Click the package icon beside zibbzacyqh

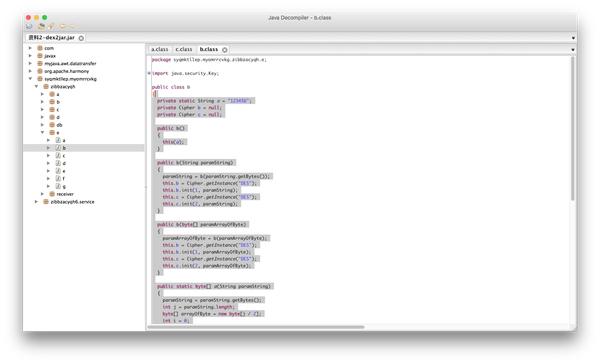click(46, 87)
